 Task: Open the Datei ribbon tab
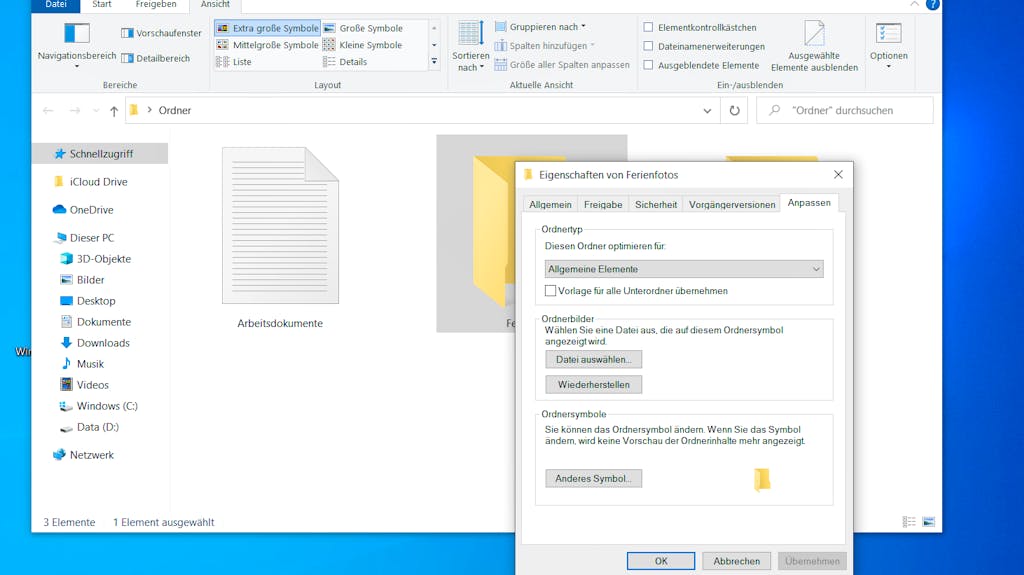56,5
